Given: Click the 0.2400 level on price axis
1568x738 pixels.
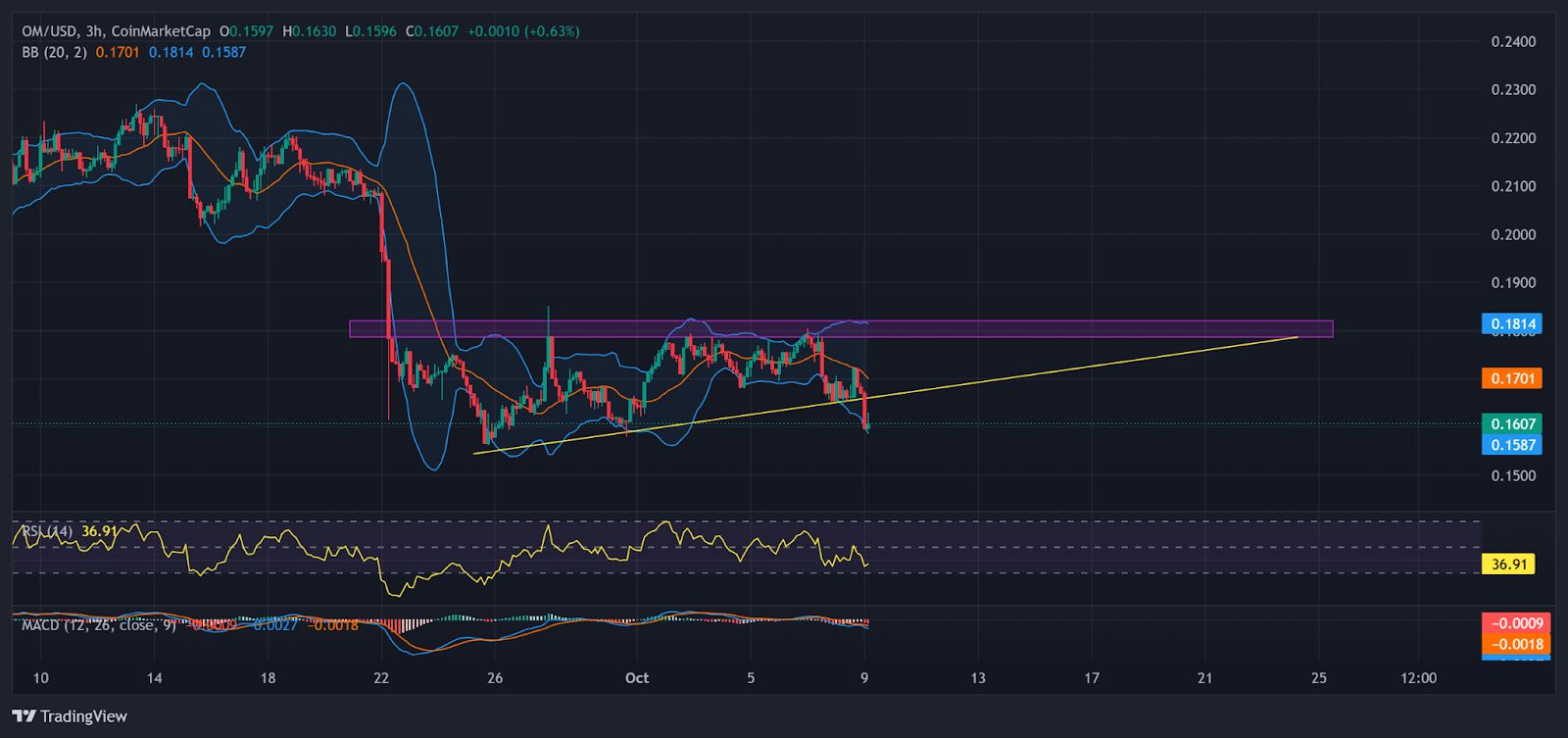Looking at the screenshot, I should click(1513, 41).
